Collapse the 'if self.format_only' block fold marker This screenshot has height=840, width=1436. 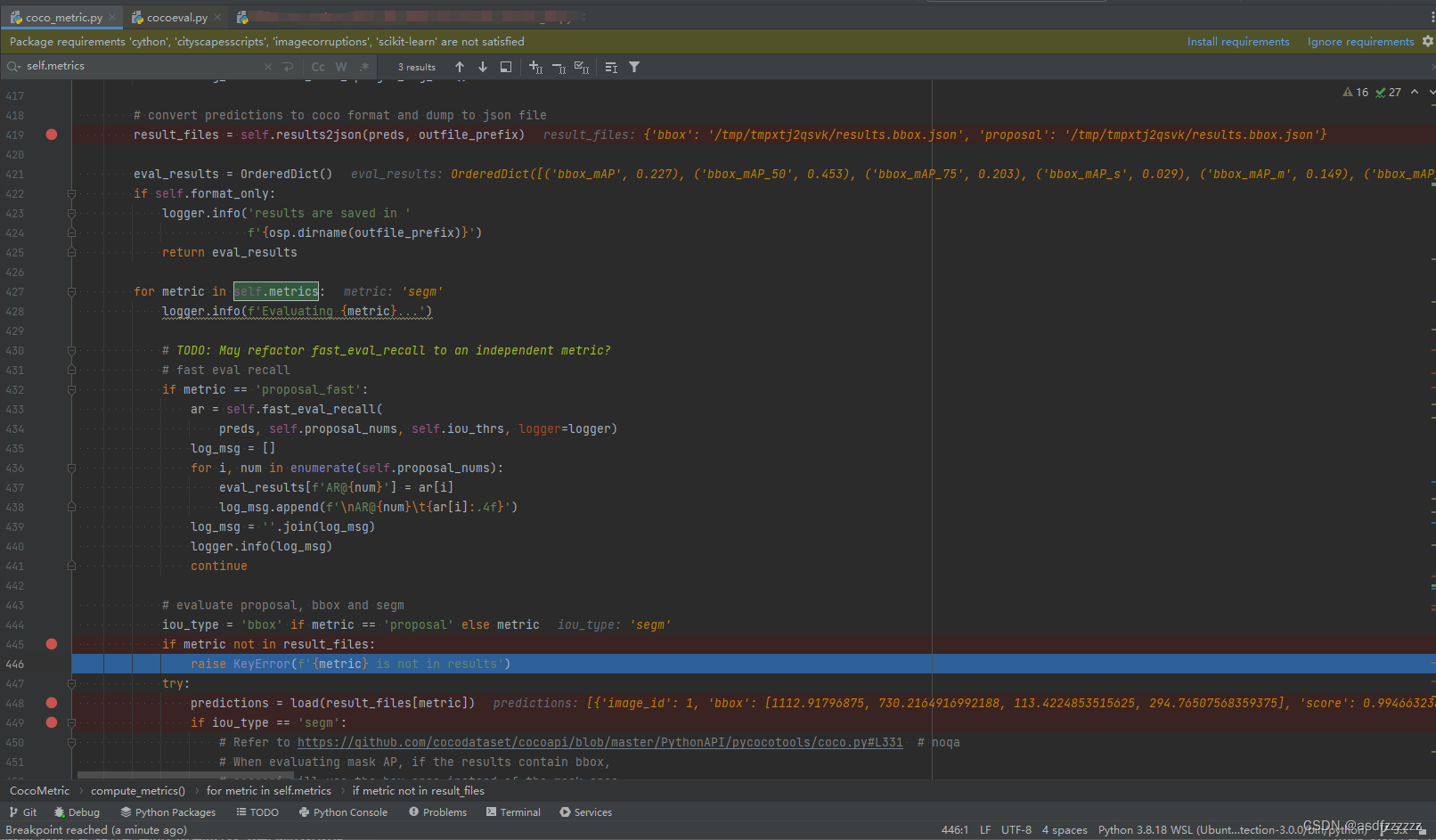point(71,193)
